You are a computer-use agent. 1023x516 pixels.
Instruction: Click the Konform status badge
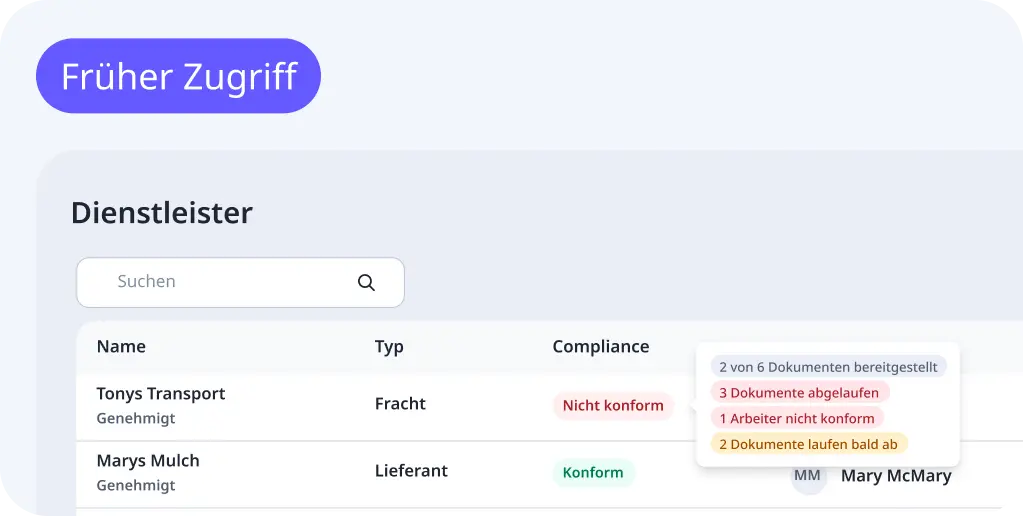(593, 473)
